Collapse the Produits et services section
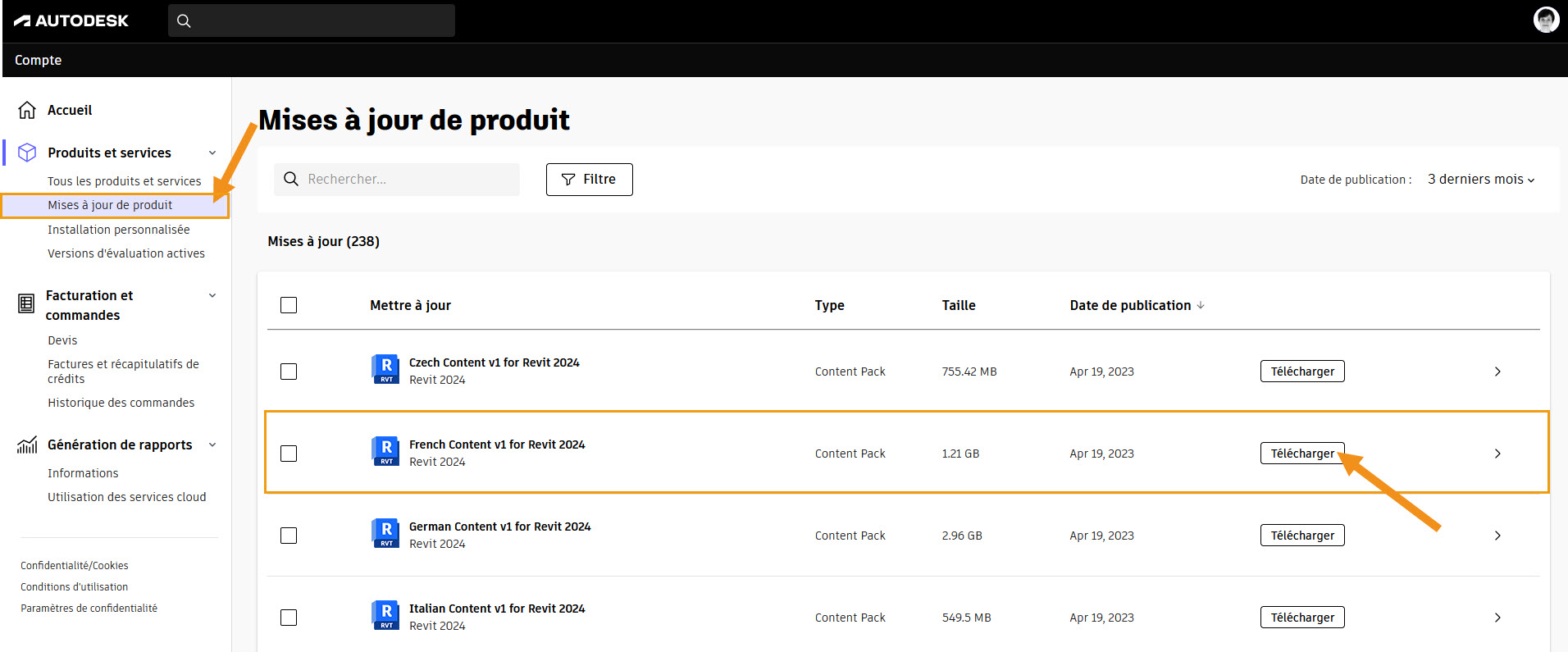Screen dimensions: 1568x652 (212, 153)
